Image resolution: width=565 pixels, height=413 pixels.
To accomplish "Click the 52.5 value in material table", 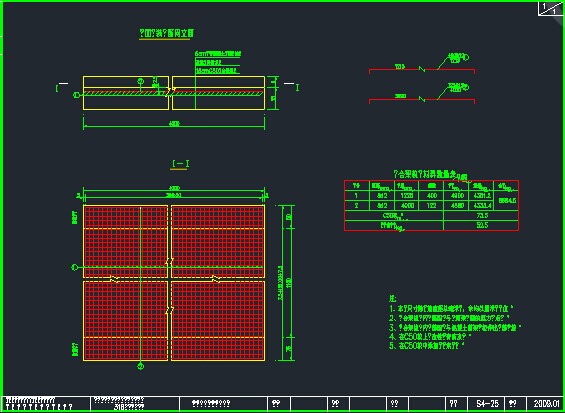I will [x=481, y=226].
